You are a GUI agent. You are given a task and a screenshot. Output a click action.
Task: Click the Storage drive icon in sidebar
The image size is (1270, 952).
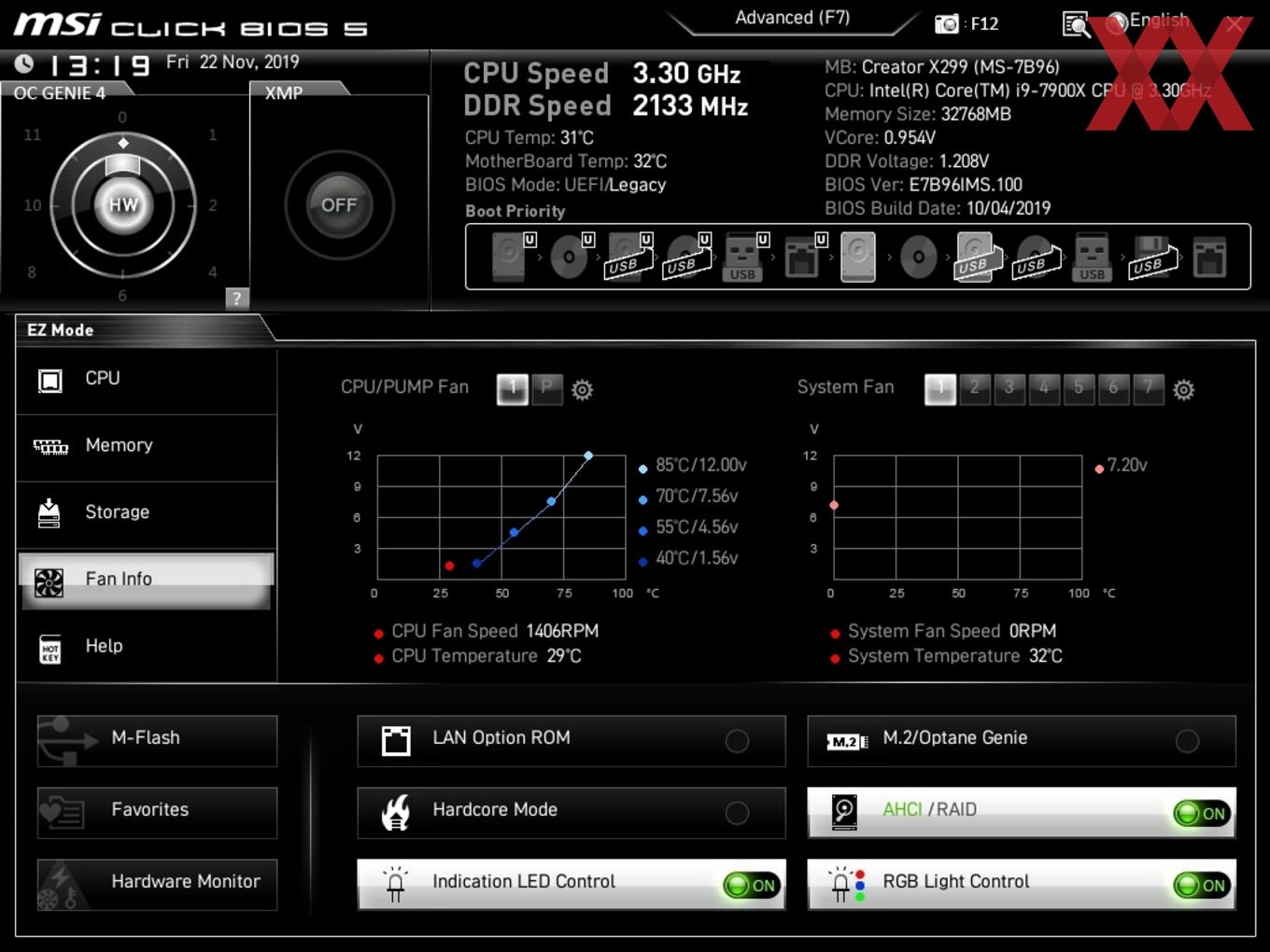tap(49, 512)
